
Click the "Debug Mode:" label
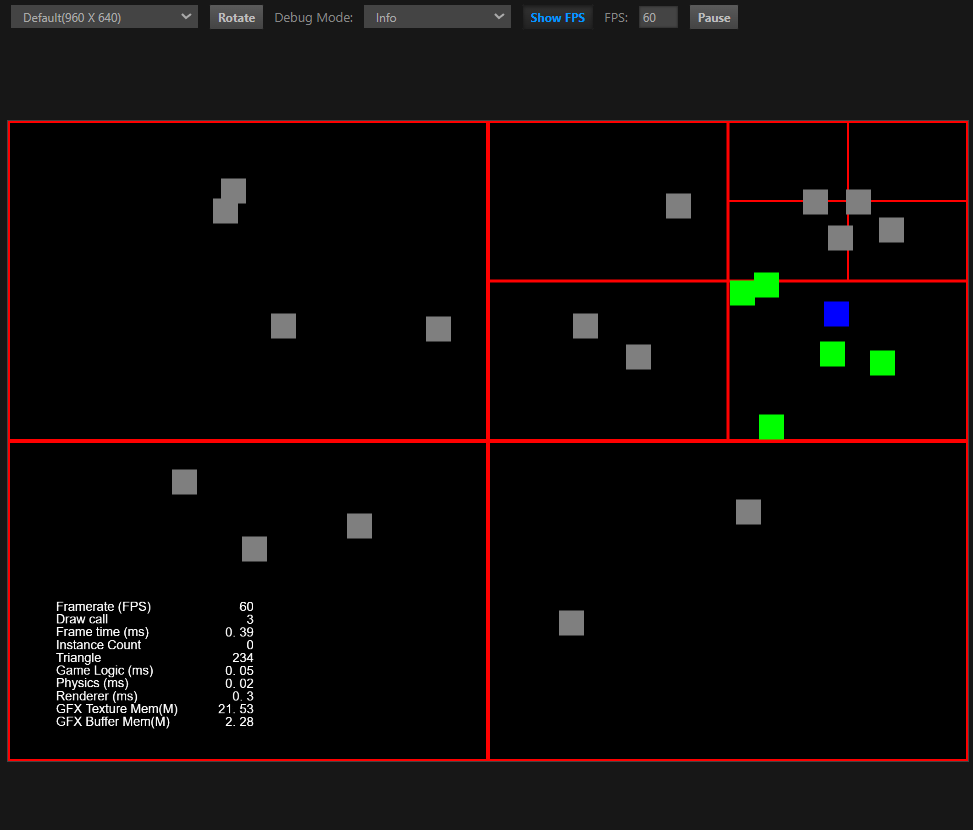[313, 17]
